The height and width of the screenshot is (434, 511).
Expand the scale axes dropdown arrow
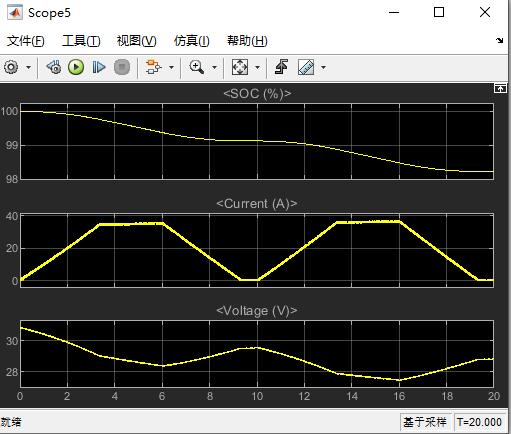pos(257,68)
